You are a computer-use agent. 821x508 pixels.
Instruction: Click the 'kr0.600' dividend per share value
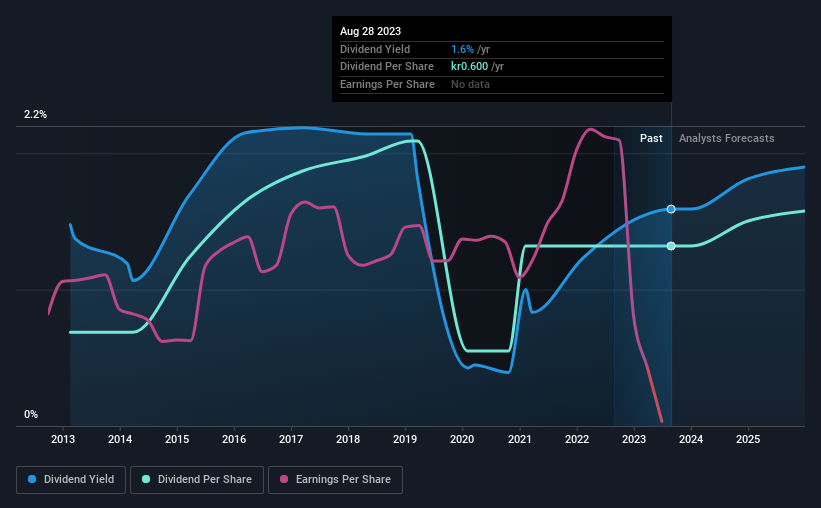tap(470, 67)
